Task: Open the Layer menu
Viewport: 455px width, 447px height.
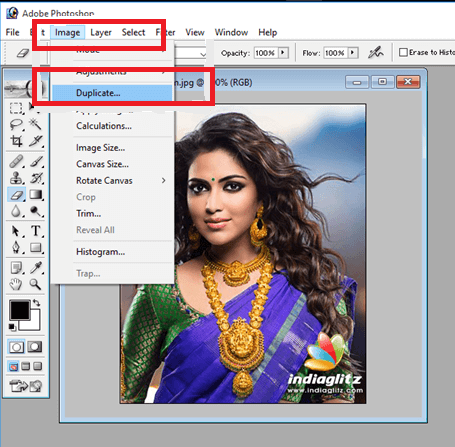Action: (101, 32)
